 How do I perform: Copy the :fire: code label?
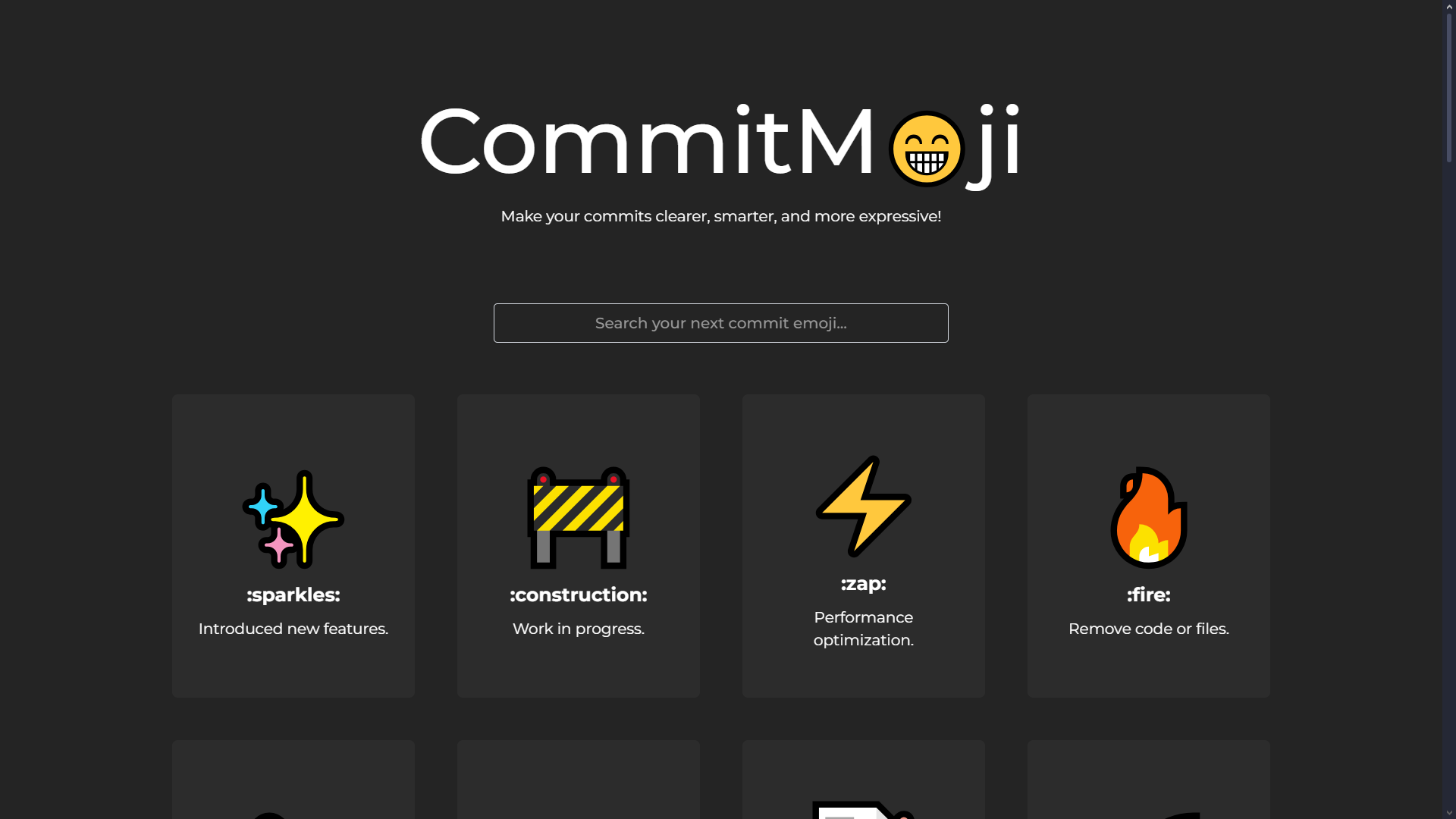click(1149, 595)
